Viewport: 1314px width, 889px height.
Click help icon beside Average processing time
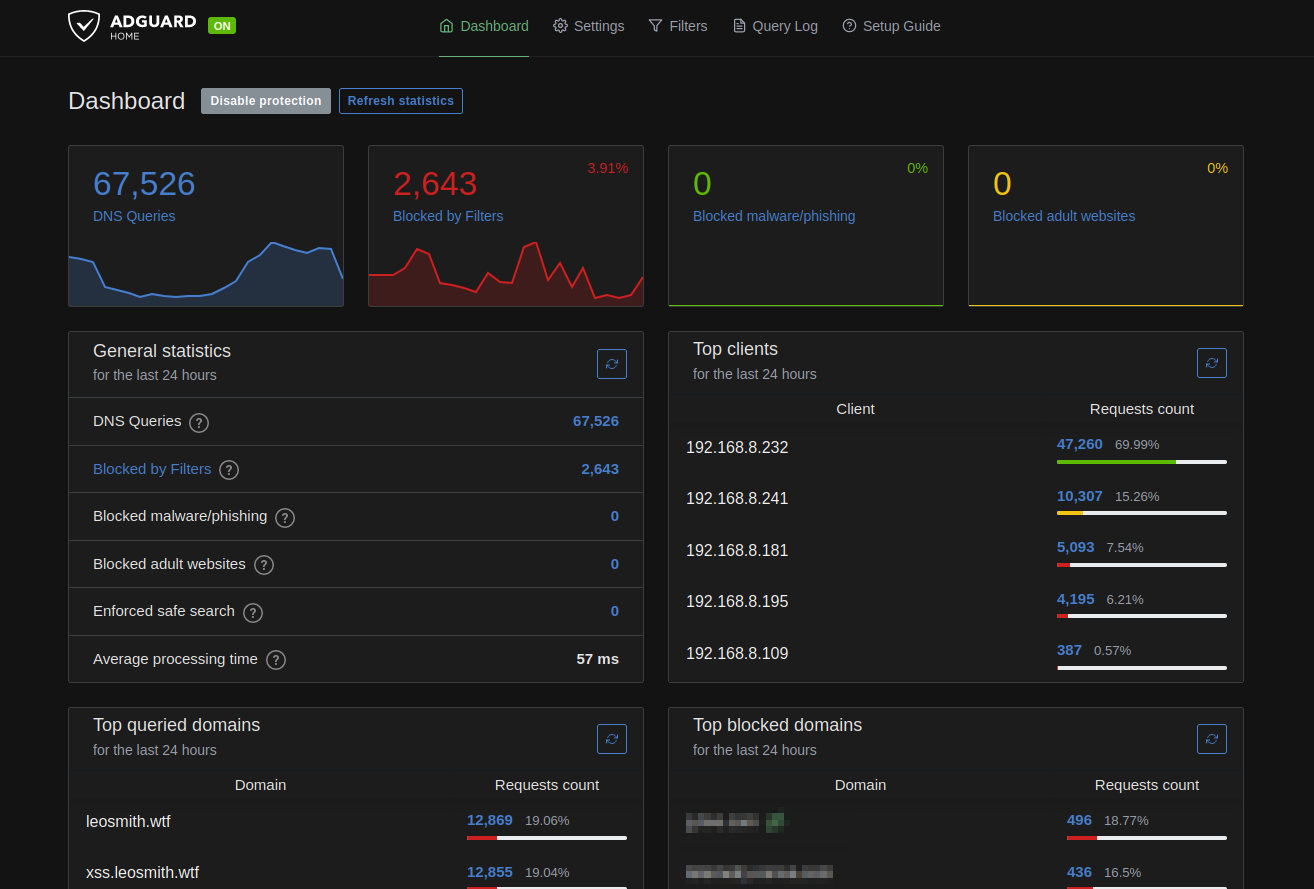(276, 660)
